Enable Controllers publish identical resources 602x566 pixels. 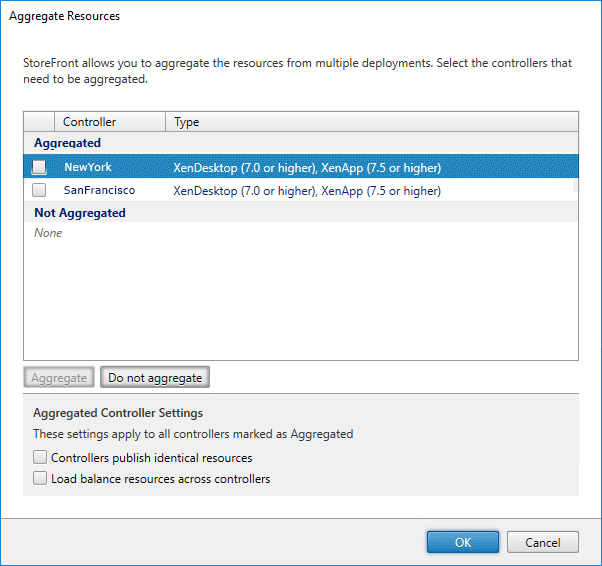pyautogui.click(x=40, y=457)
